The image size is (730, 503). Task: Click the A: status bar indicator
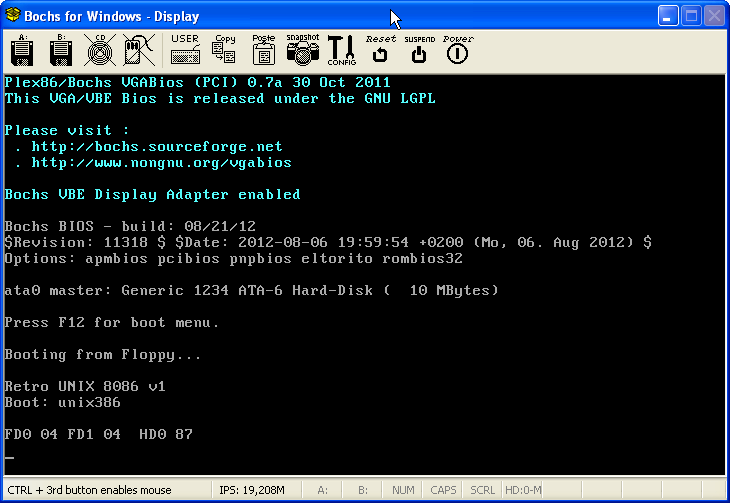[322, 490]
